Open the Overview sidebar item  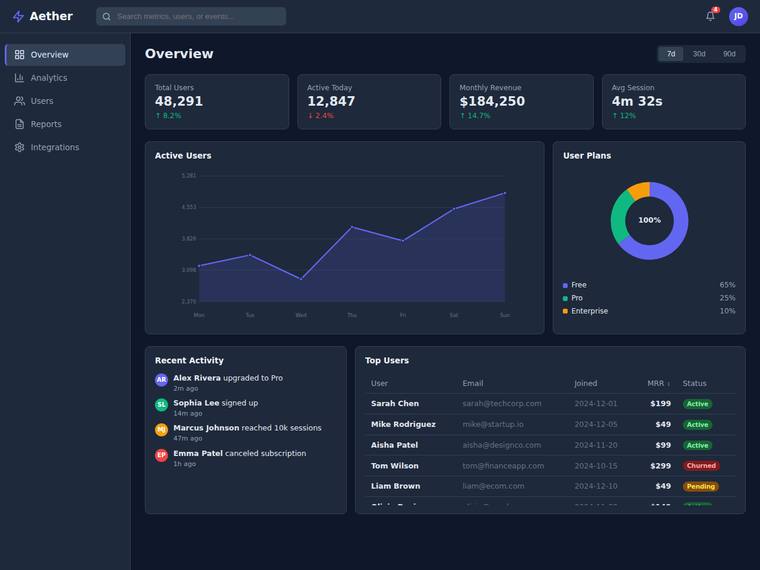tap(65, 55)
